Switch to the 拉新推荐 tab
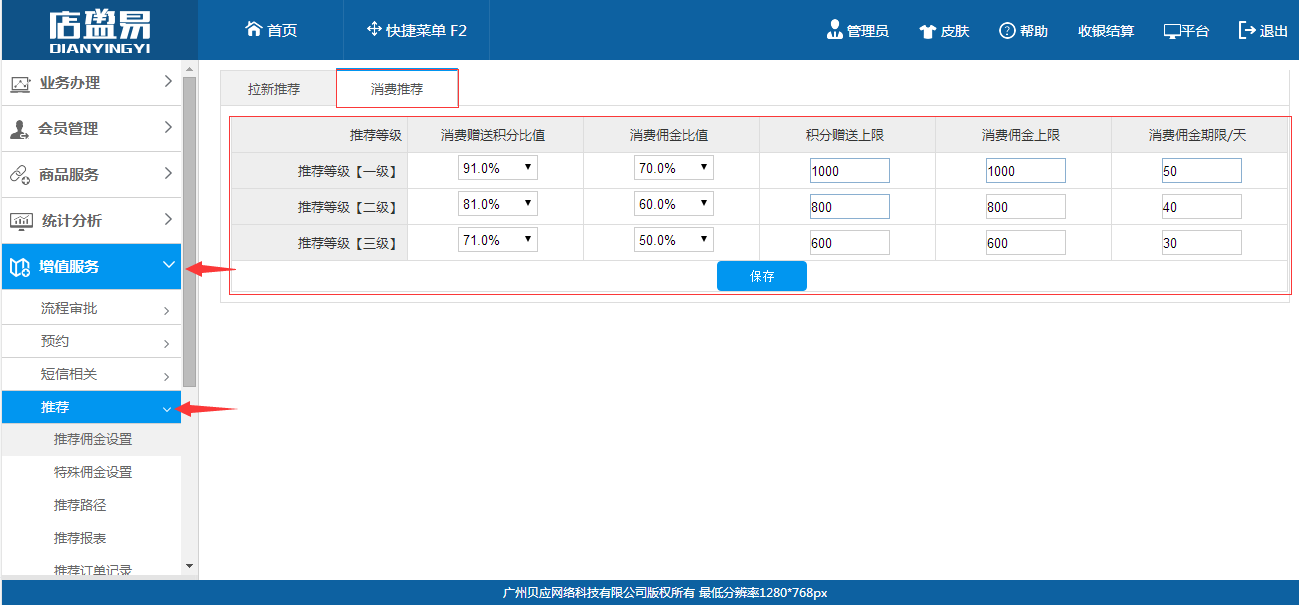 [x=274, y=89]
